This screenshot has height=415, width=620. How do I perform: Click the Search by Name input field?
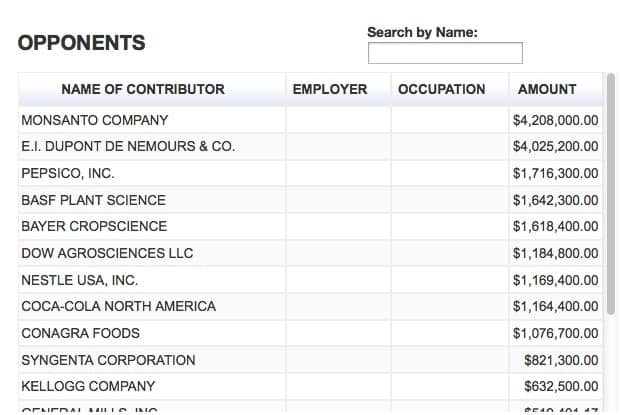445,53
